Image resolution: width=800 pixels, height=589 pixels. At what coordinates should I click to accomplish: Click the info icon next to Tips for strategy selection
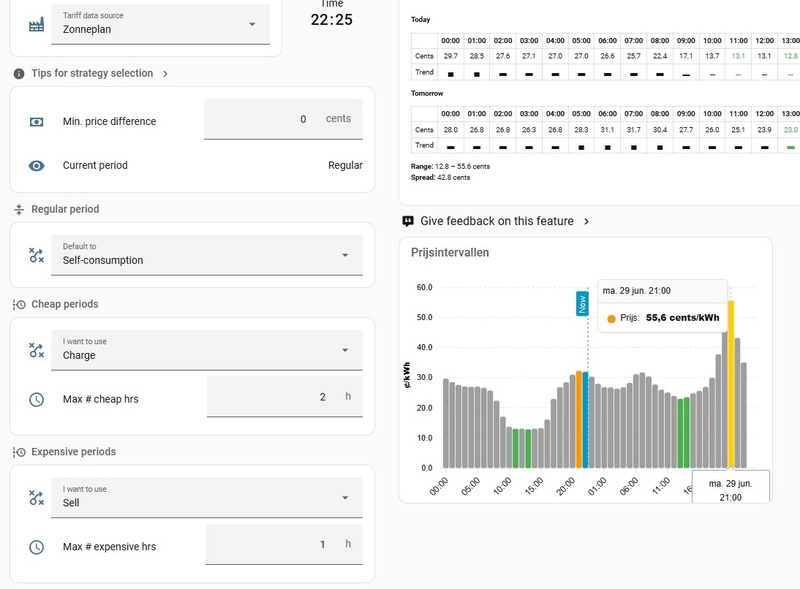19,73
